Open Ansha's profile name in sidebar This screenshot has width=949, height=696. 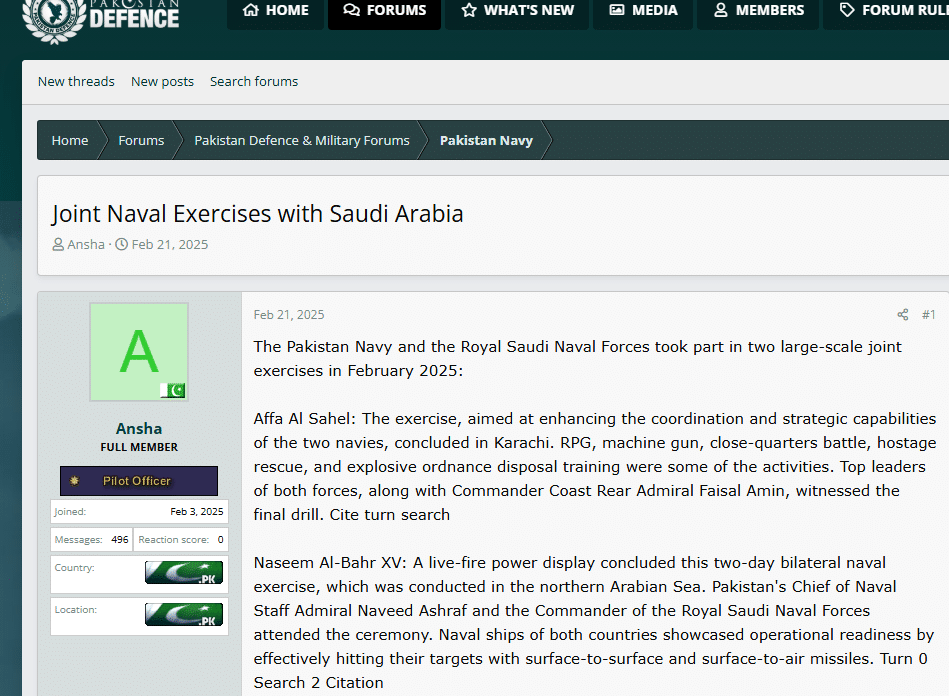[x=139, y=428]
